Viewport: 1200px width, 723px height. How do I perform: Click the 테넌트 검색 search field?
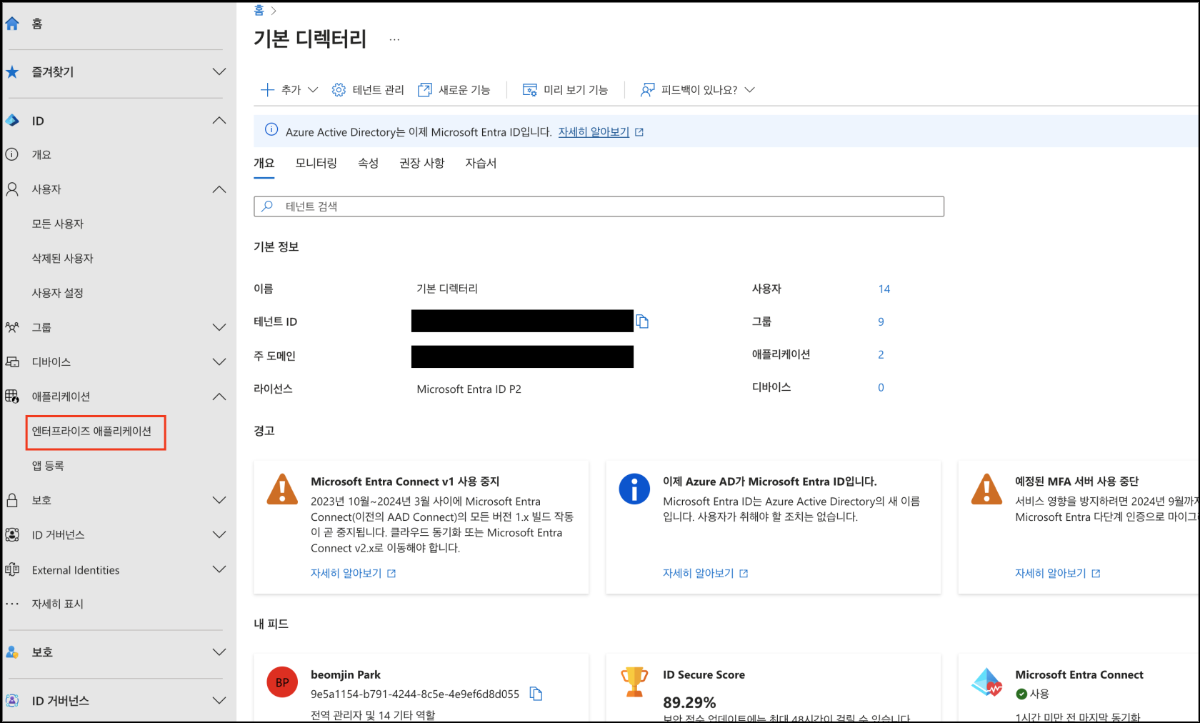(600, 206)
